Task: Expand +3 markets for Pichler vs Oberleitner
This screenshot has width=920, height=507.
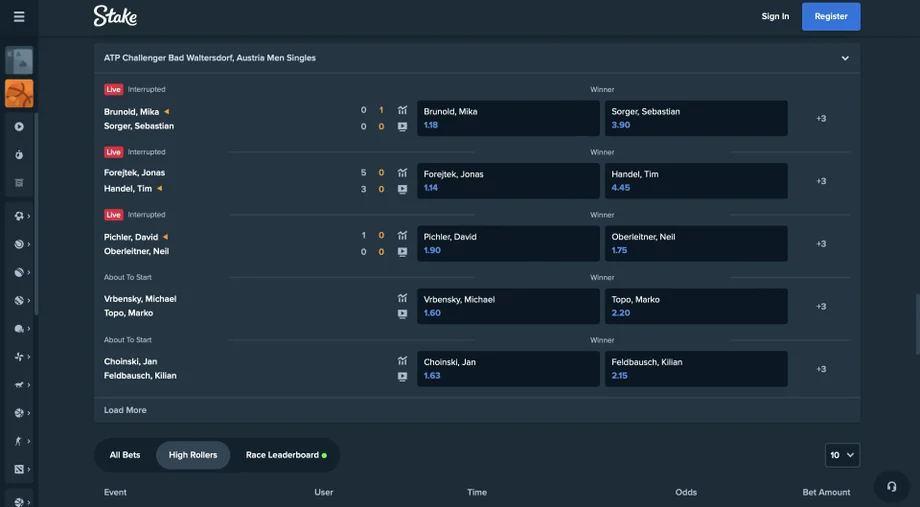Action: [821, 244]
